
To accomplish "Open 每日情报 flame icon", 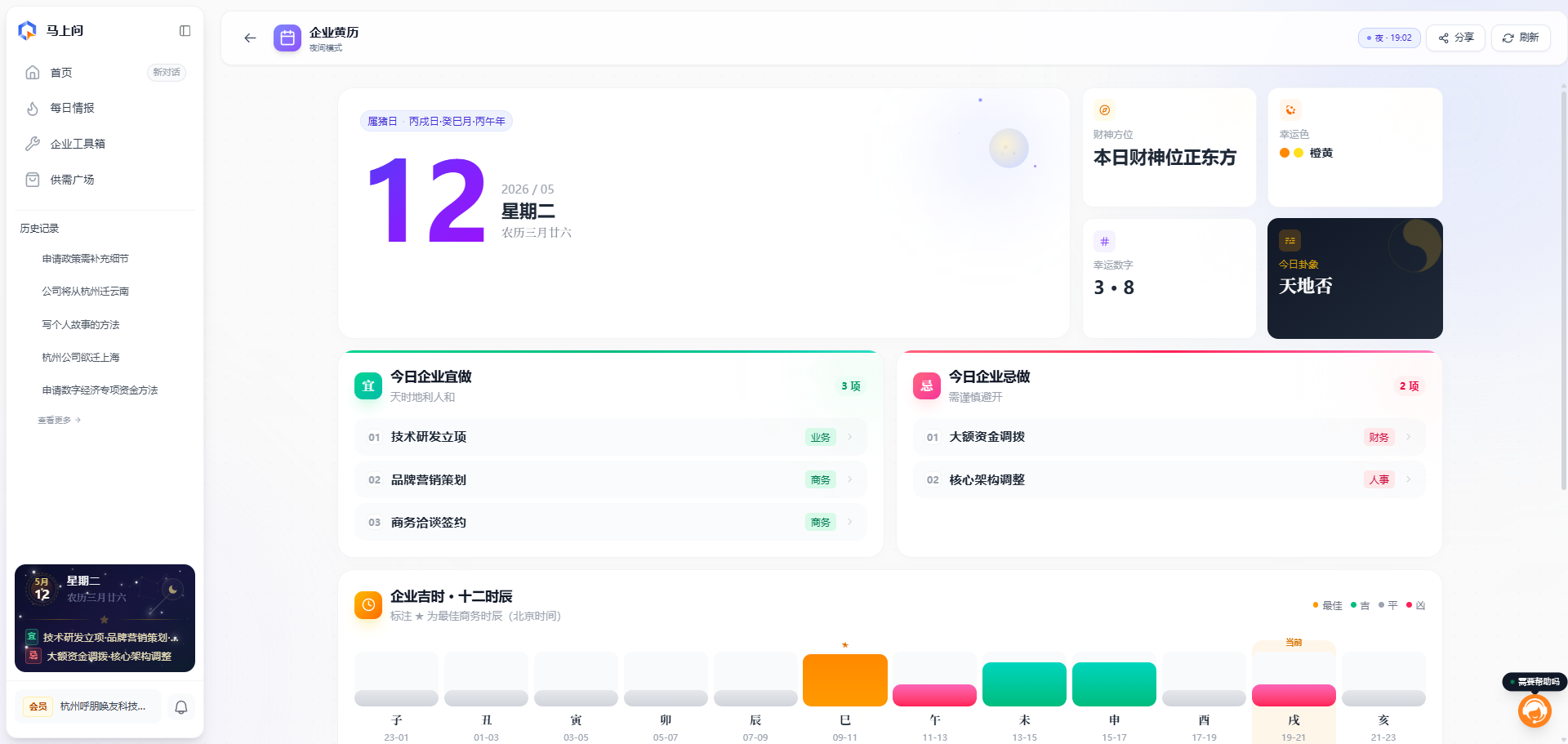I will (x=33, y=108).
